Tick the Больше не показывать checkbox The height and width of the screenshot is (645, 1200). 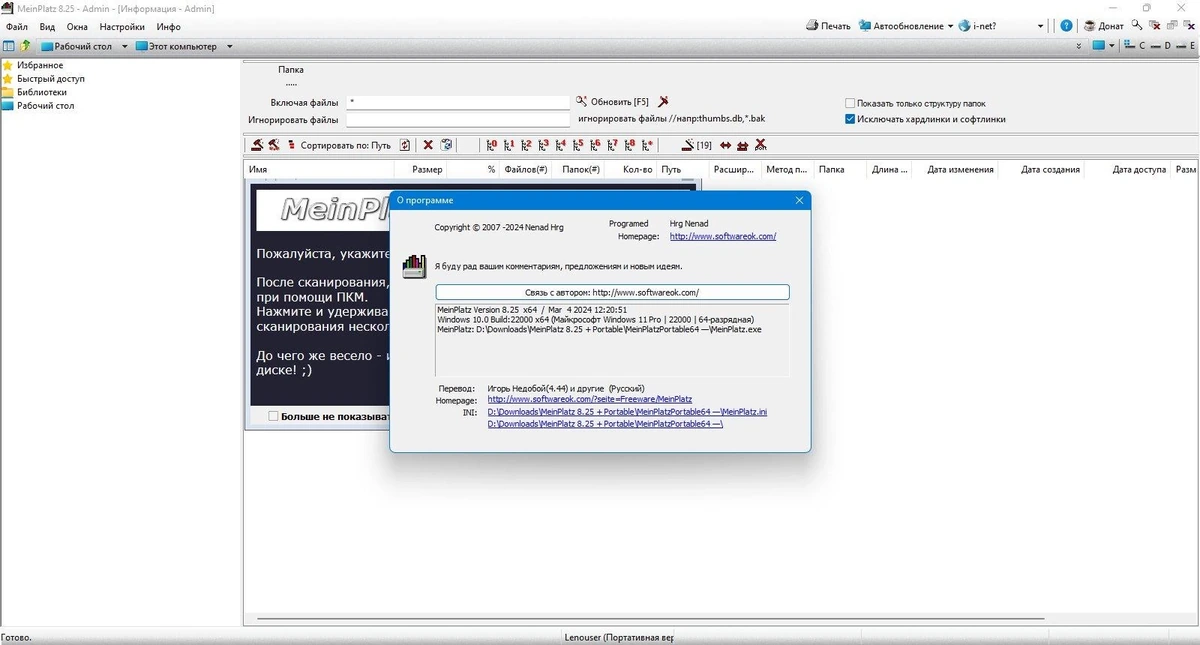coord(273,416)
